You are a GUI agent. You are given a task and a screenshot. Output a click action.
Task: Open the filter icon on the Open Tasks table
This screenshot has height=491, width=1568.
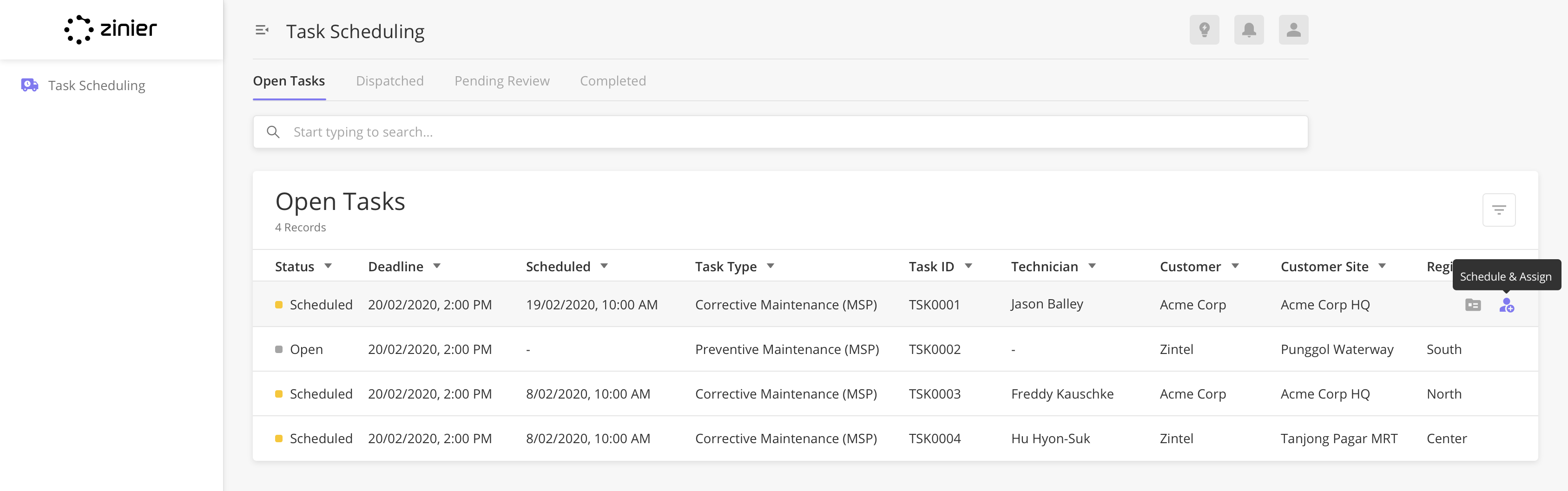[1499, 209]
